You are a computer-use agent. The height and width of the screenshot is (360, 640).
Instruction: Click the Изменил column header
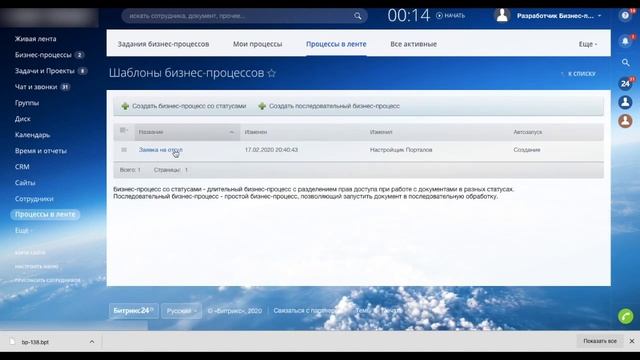(x=381, y=132)
